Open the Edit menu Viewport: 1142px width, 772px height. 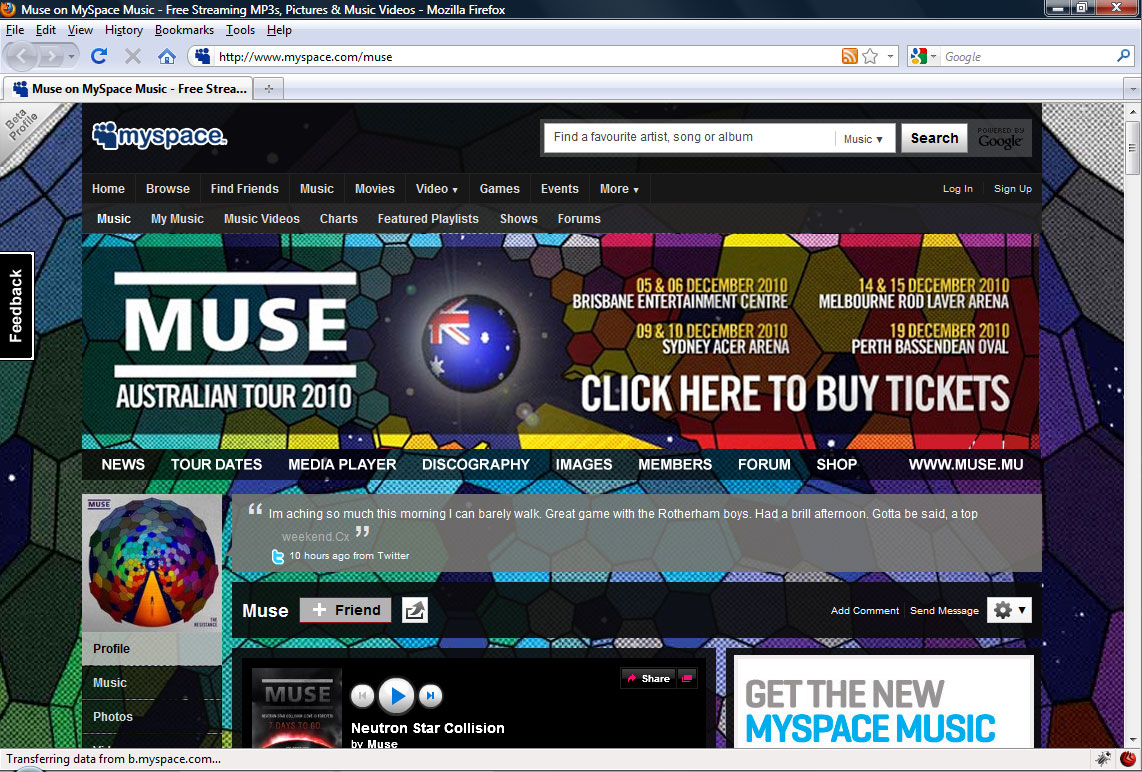click(x=46, y=30)
